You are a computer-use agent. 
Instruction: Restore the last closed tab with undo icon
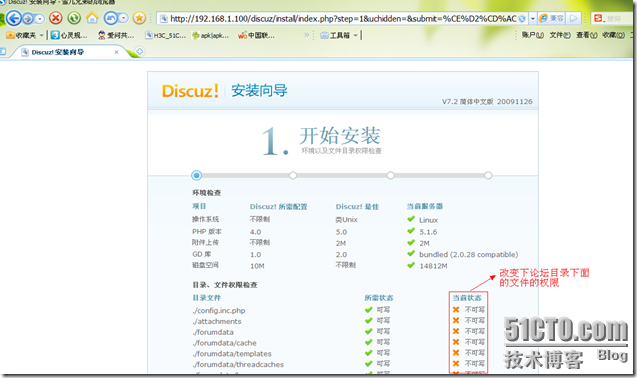click(x=110, y=18)
